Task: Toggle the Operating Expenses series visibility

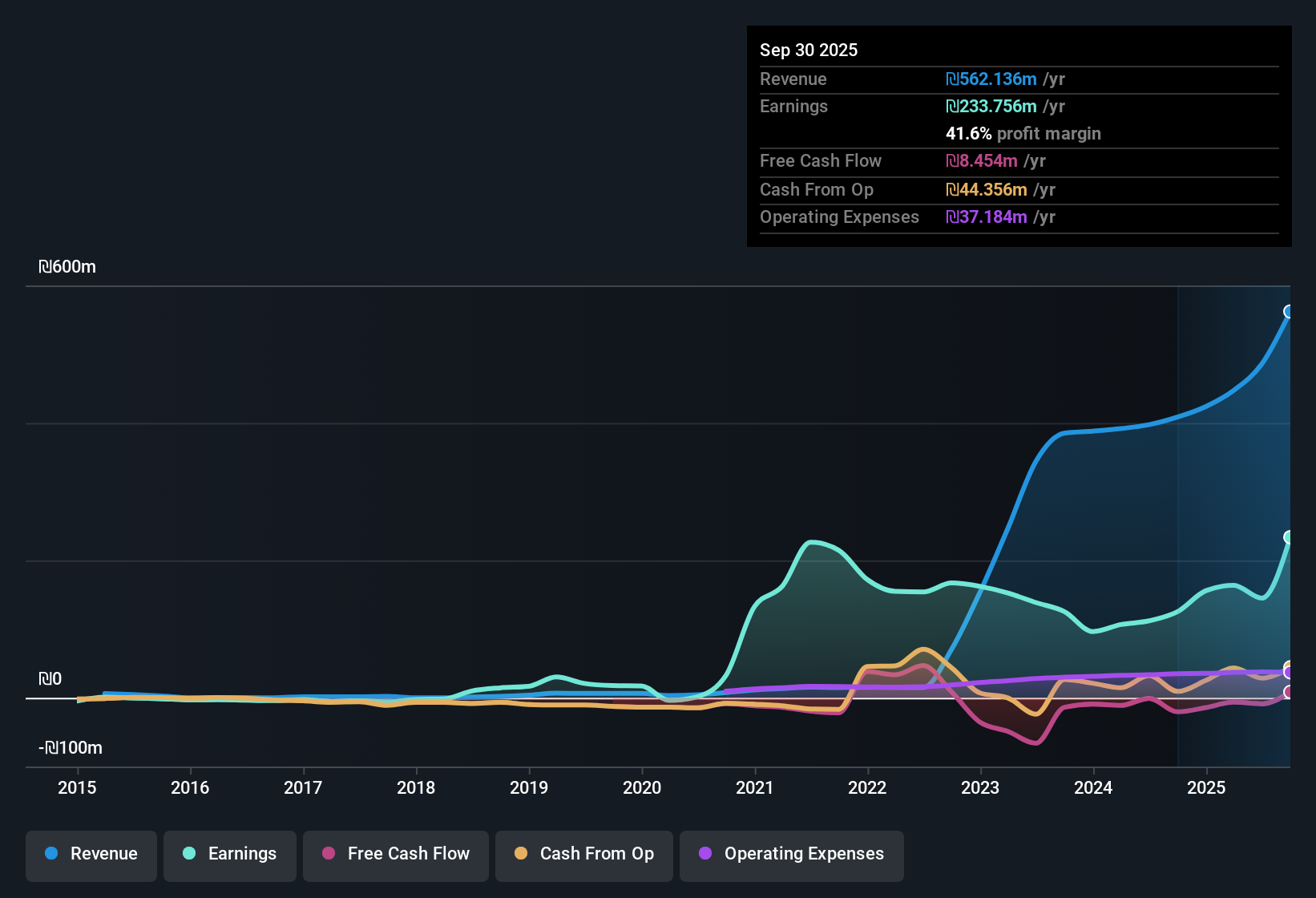Action: click(x=791, y=854)
